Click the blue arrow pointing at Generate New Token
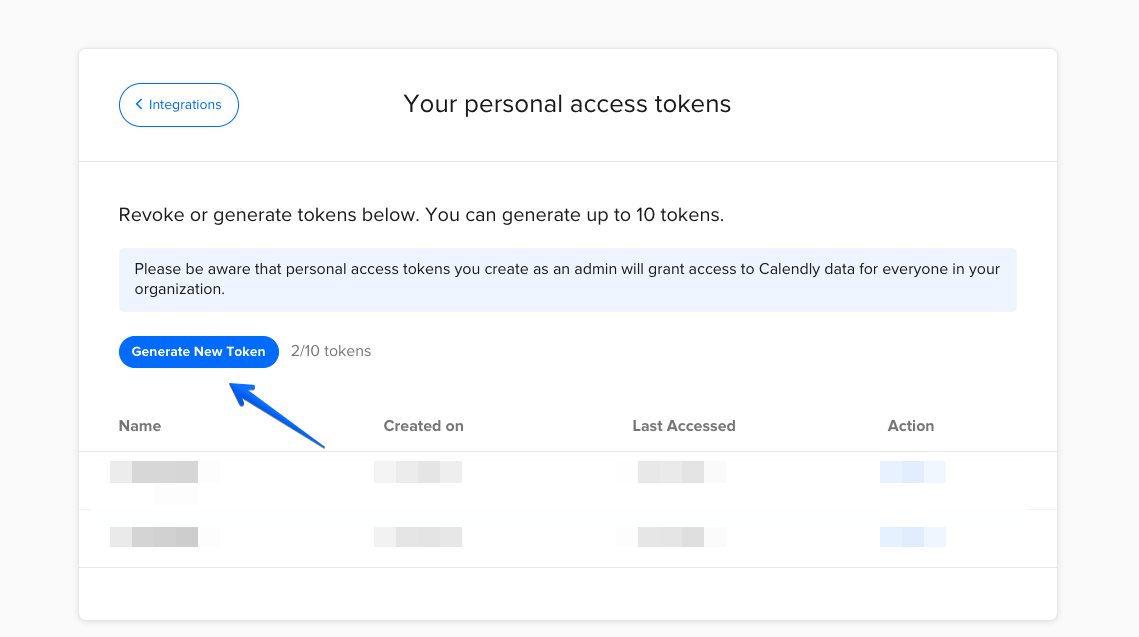 pyautogui.click(x=278, y=414)
